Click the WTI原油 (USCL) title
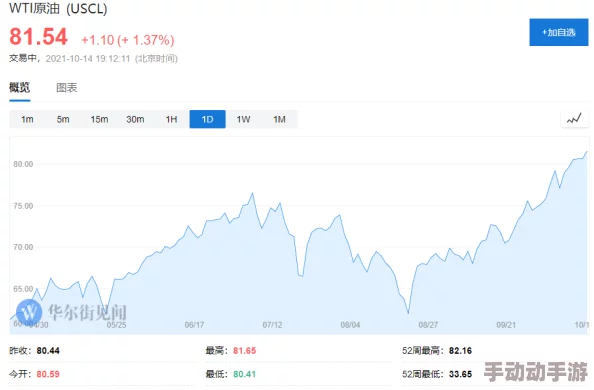 tap(58, 8)
